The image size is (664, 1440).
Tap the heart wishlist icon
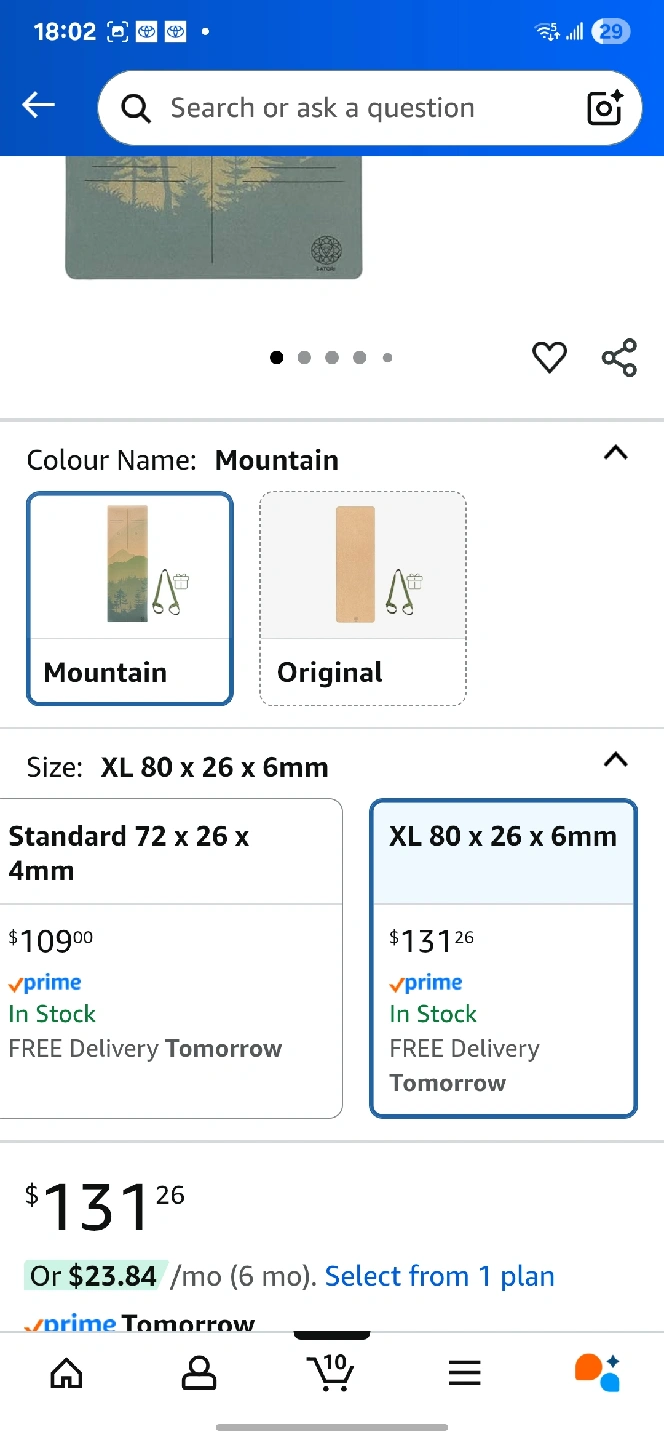click(549, 357)
